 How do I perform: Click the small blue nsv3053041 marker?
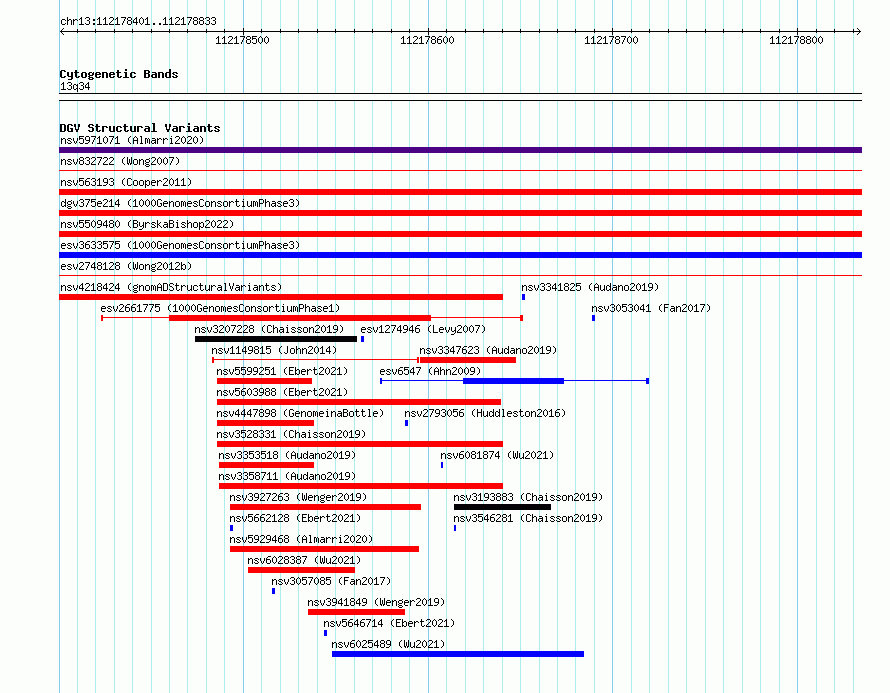593,318
